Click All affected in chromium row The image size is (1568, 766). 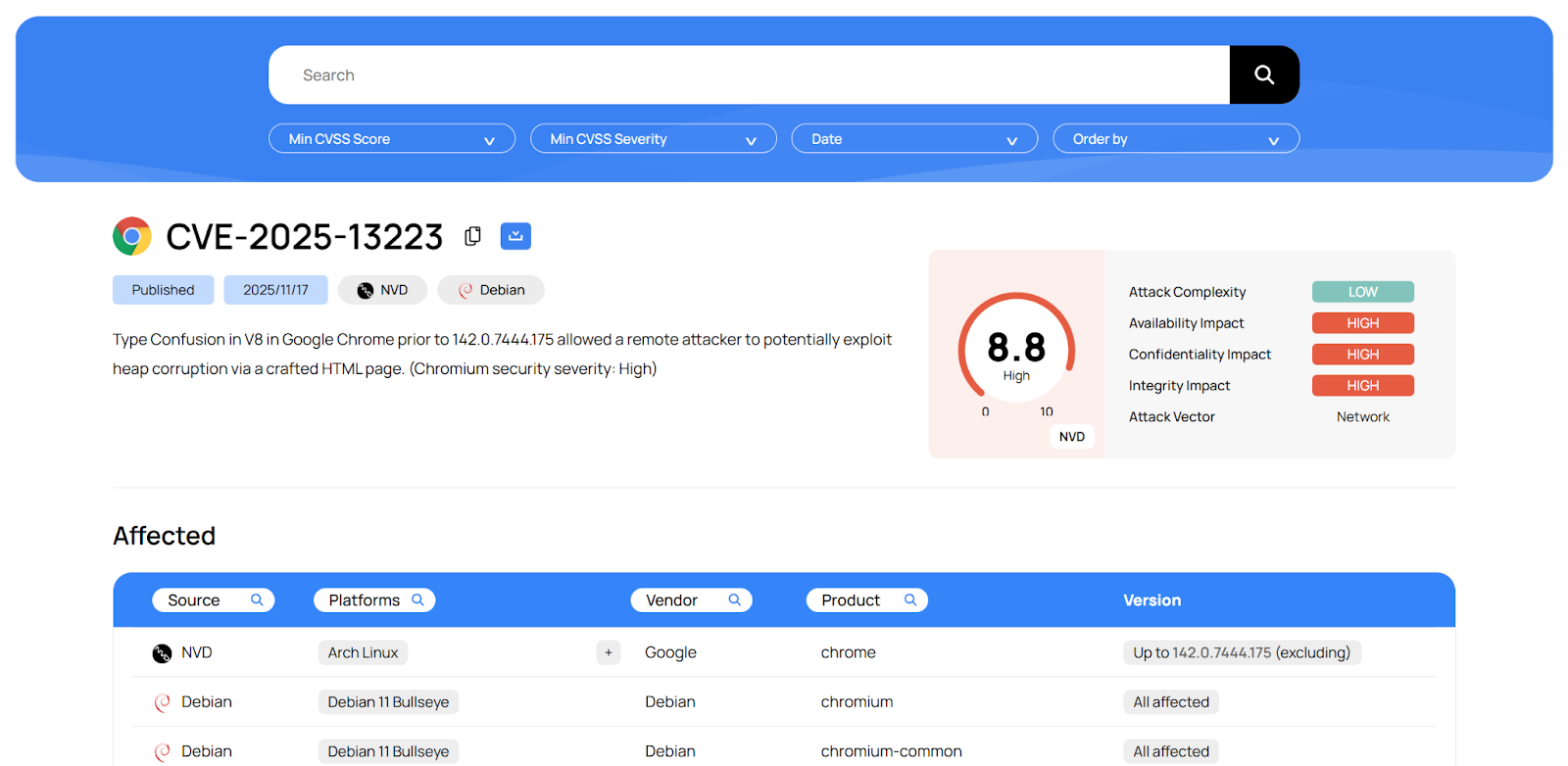(1171, 702)
